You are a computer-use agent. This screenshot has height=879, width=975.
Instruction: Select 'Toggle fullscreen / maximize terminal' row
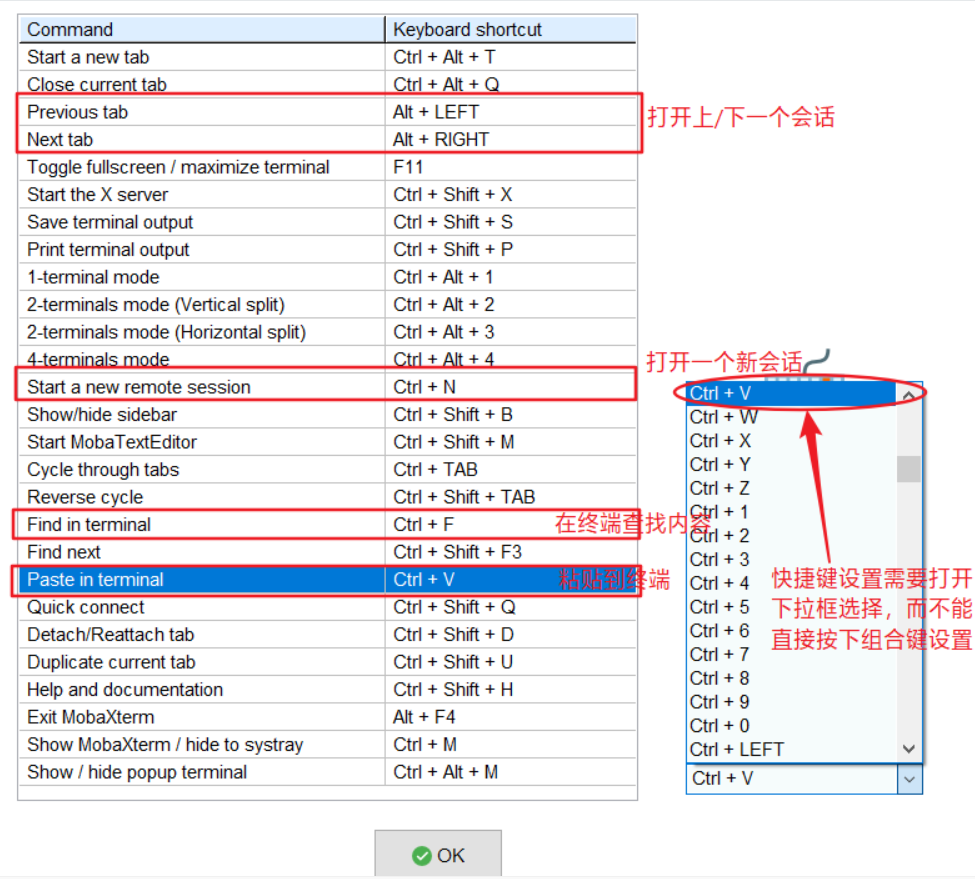[x=328, y=167]
